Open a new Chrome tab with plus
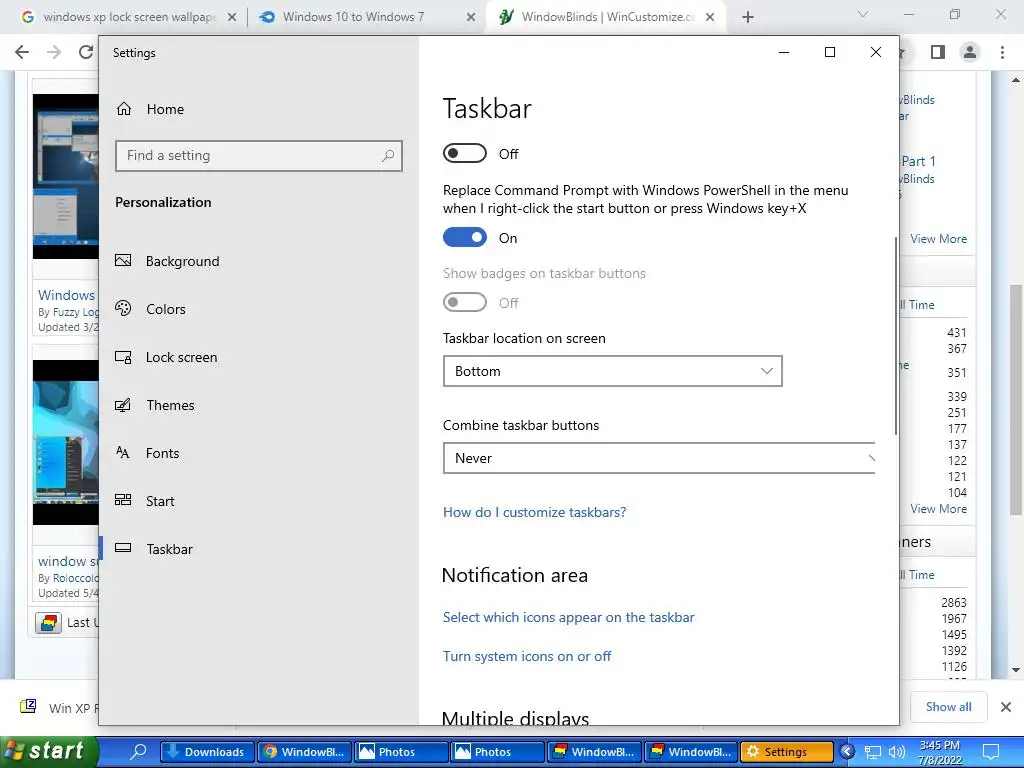This screenshot has width=1024, height=768. [x=748, y=17]
